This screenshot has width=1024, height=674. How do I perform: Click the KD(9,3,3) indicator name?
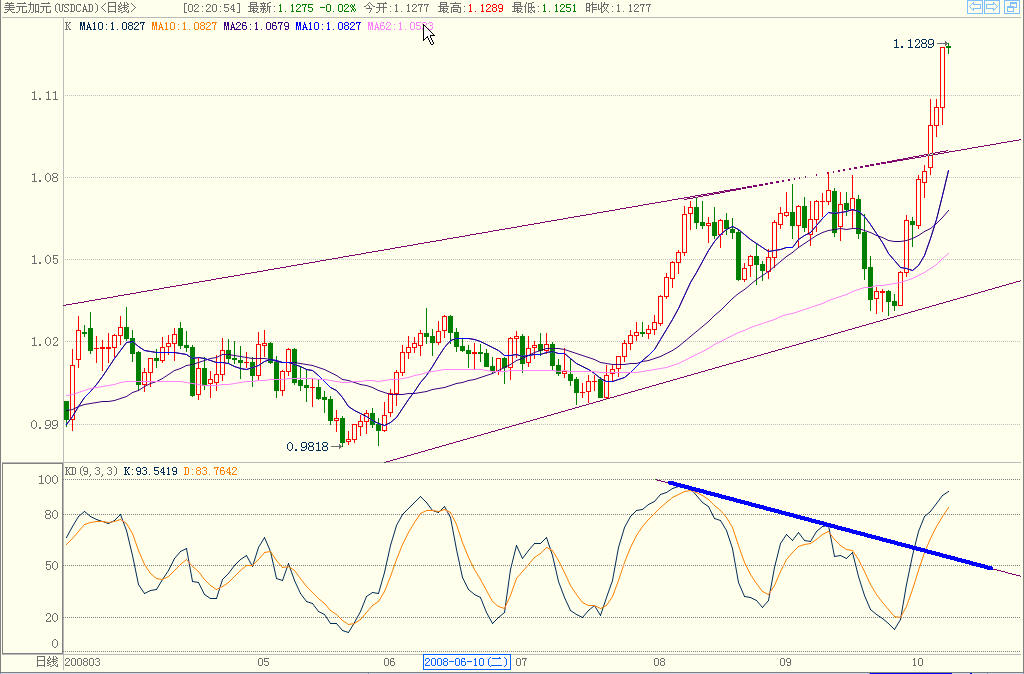91,471
